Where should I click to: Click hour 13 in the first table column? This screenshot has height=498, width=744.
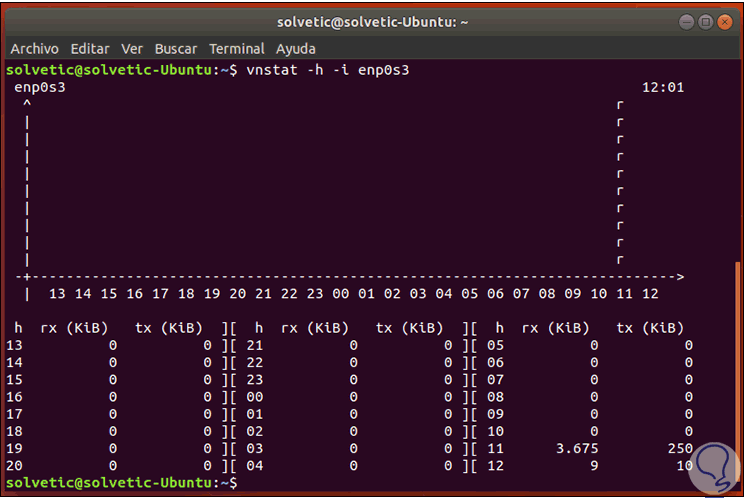pos(14,345)
